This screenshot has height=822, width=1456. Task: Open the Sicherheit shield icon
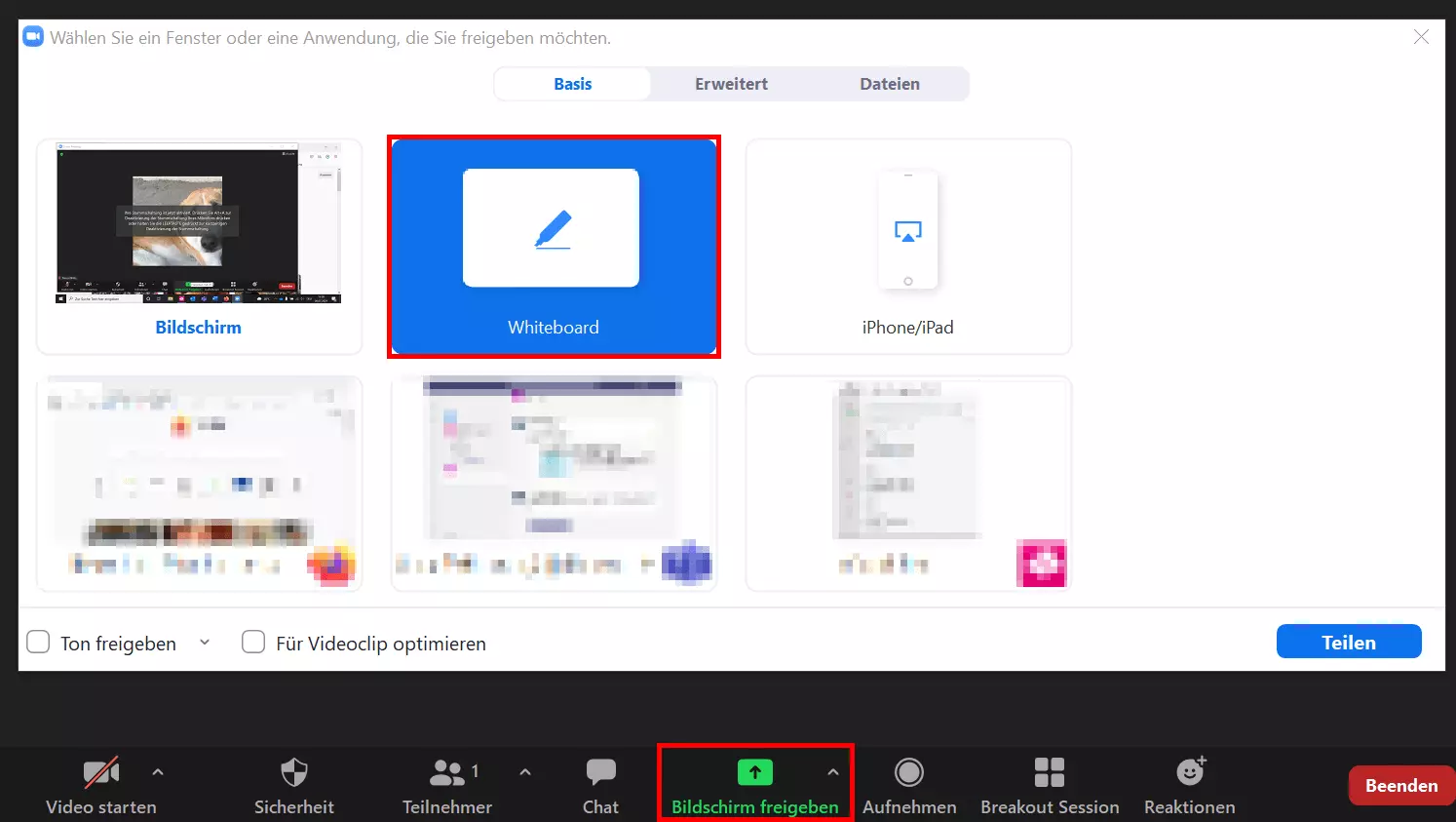pos(294,773)
